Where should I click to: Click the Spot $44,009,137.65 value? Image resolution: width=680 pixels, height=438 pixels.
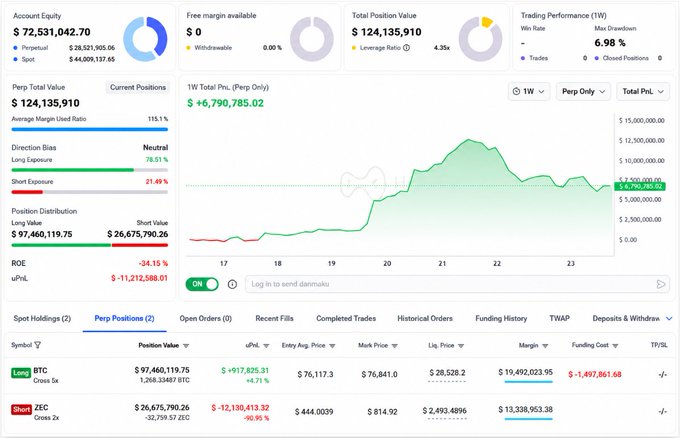(x=92, y=59)
